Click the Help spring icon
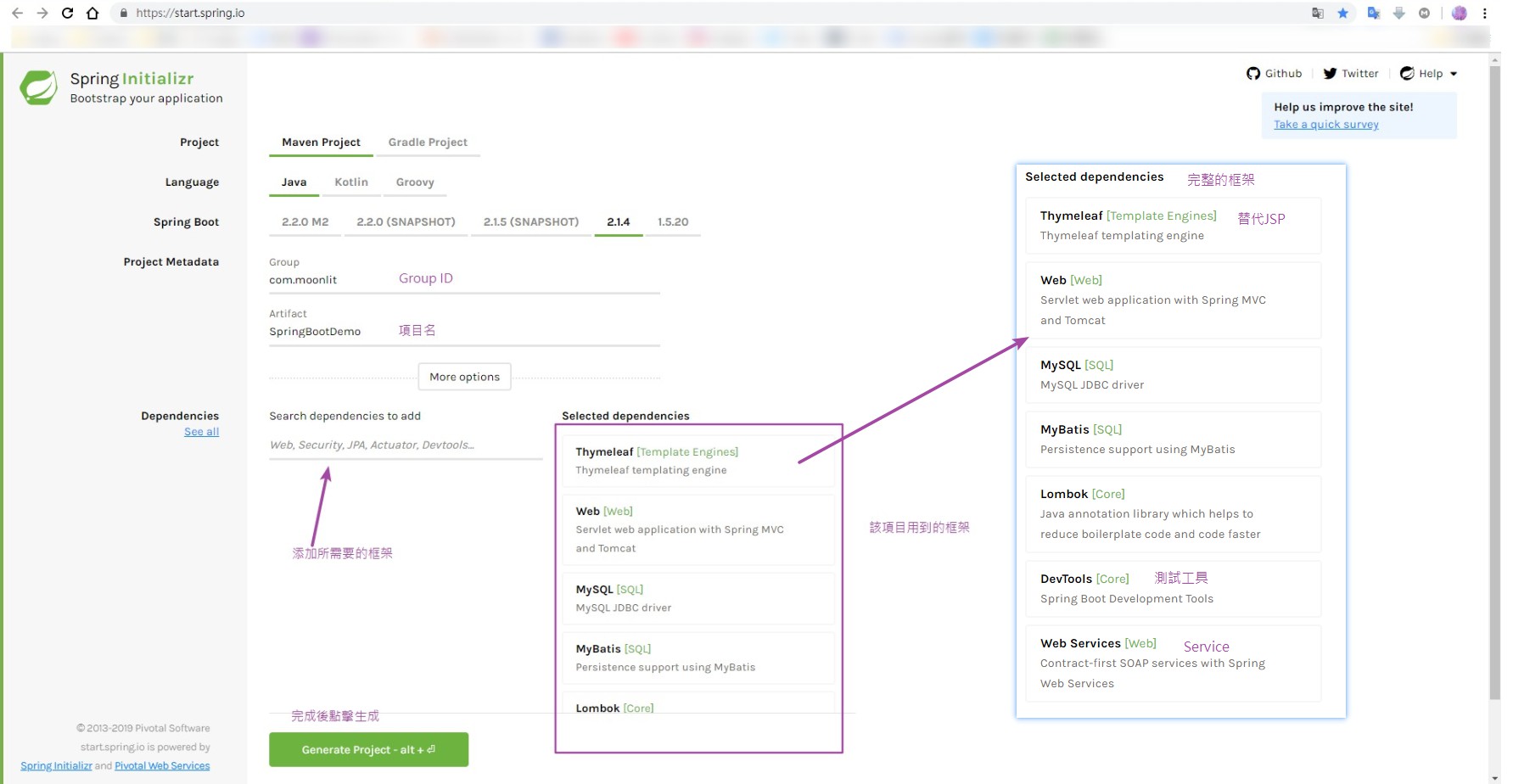Viewport: 1513px width, 784px height. coord(1407,74)
